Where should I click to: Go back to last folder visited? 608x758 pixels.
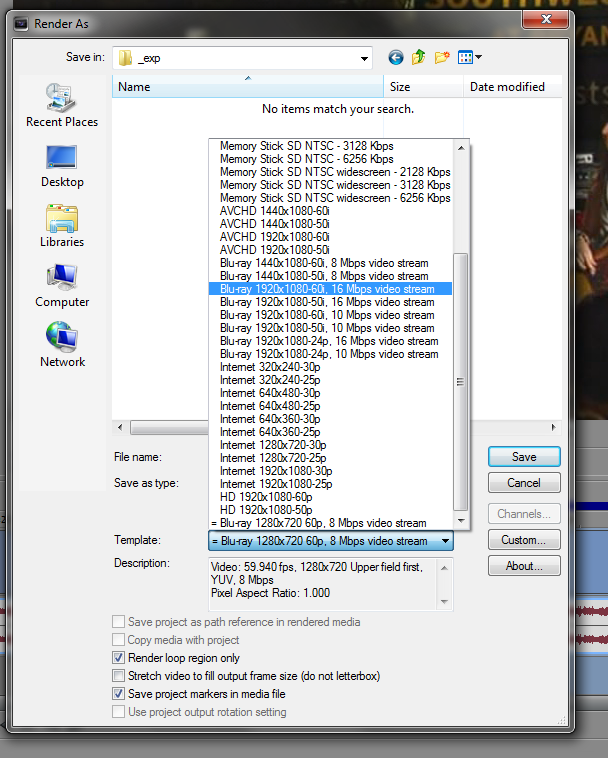(x=395, y=58)
